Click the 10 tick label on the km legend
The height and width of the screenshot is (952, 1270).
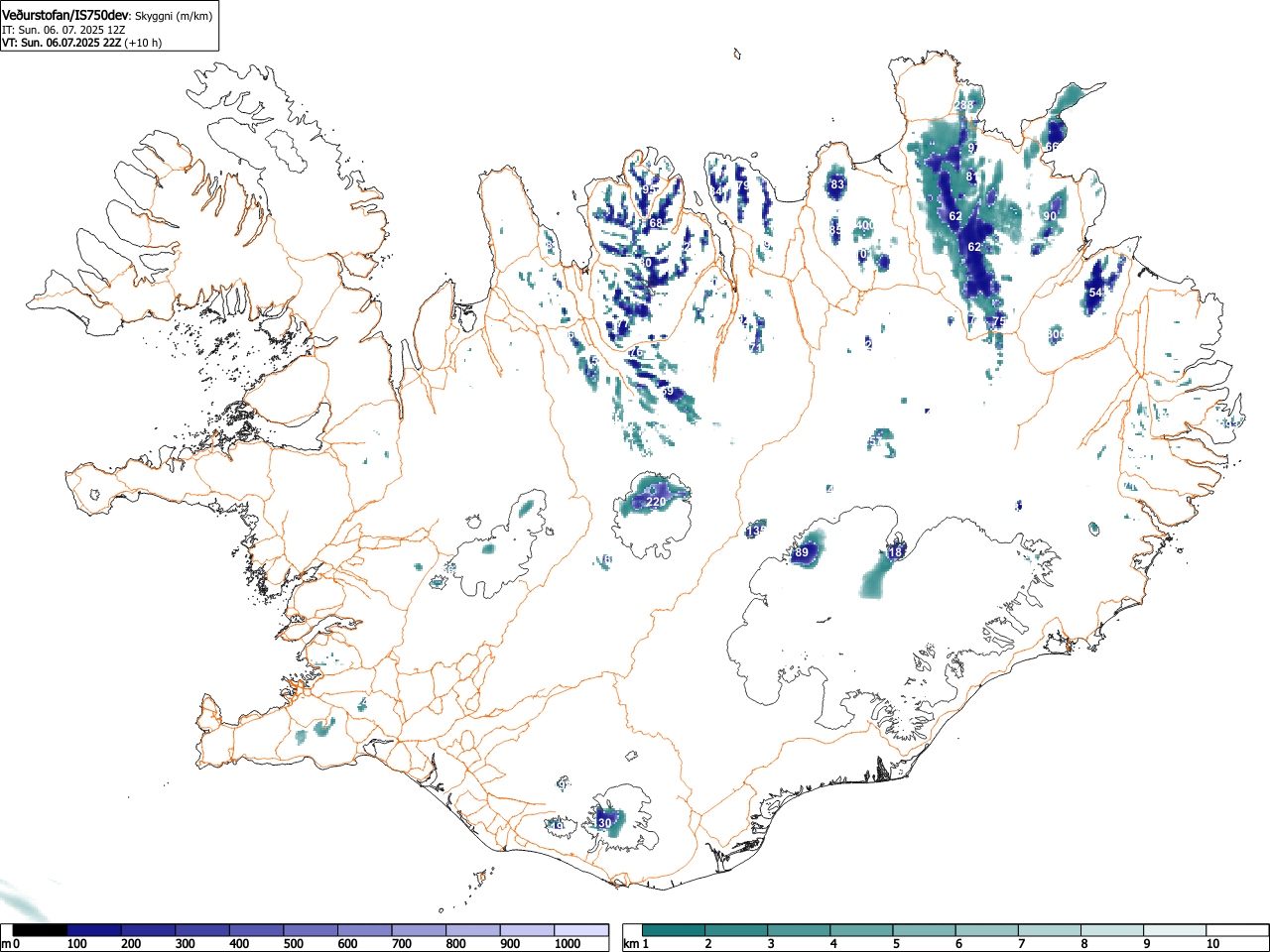pos(1211,944)
